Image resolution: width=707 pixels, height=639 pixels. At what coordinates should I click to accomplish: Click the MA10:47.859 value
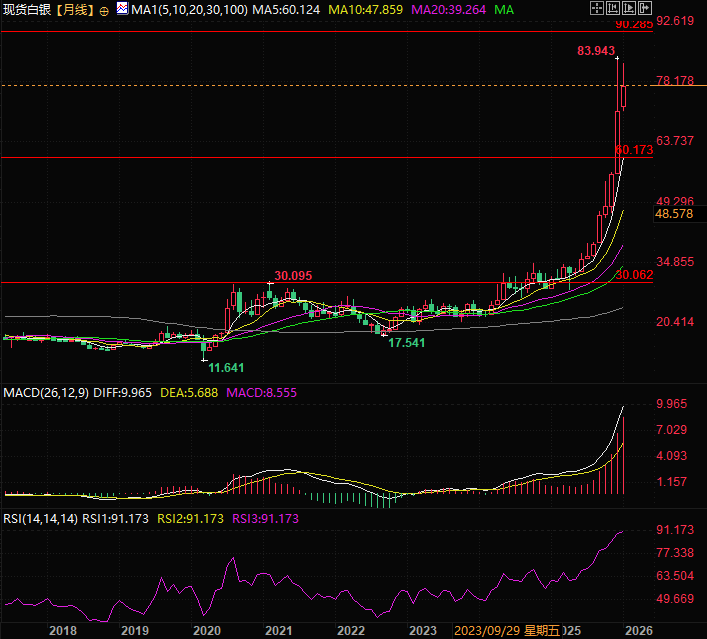[366, 9]
